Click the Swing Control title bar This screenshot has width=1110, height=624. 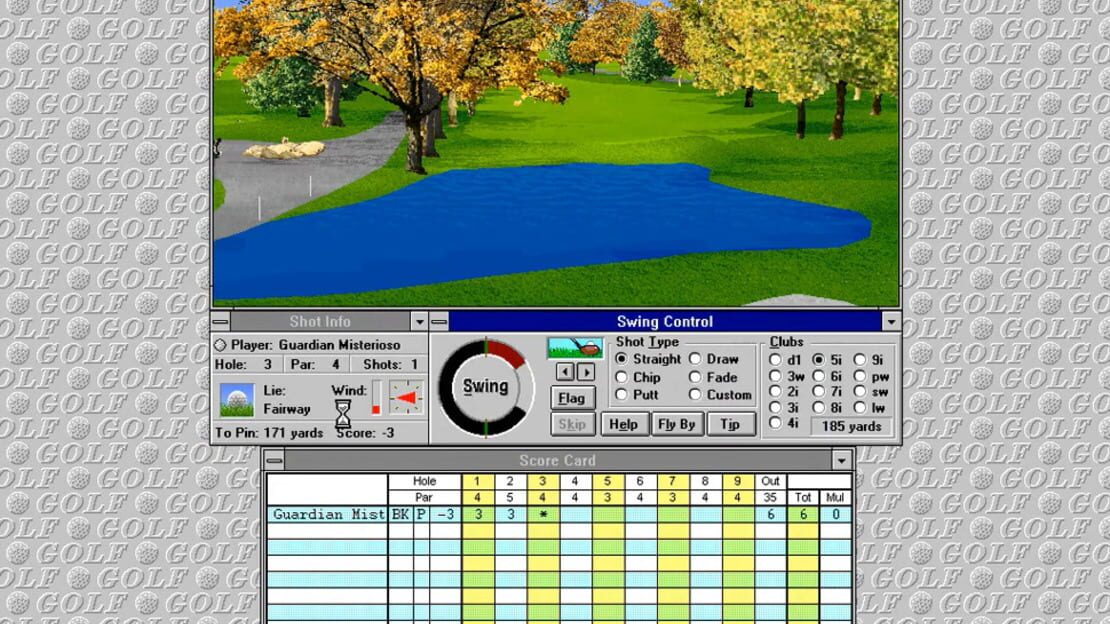665,322
